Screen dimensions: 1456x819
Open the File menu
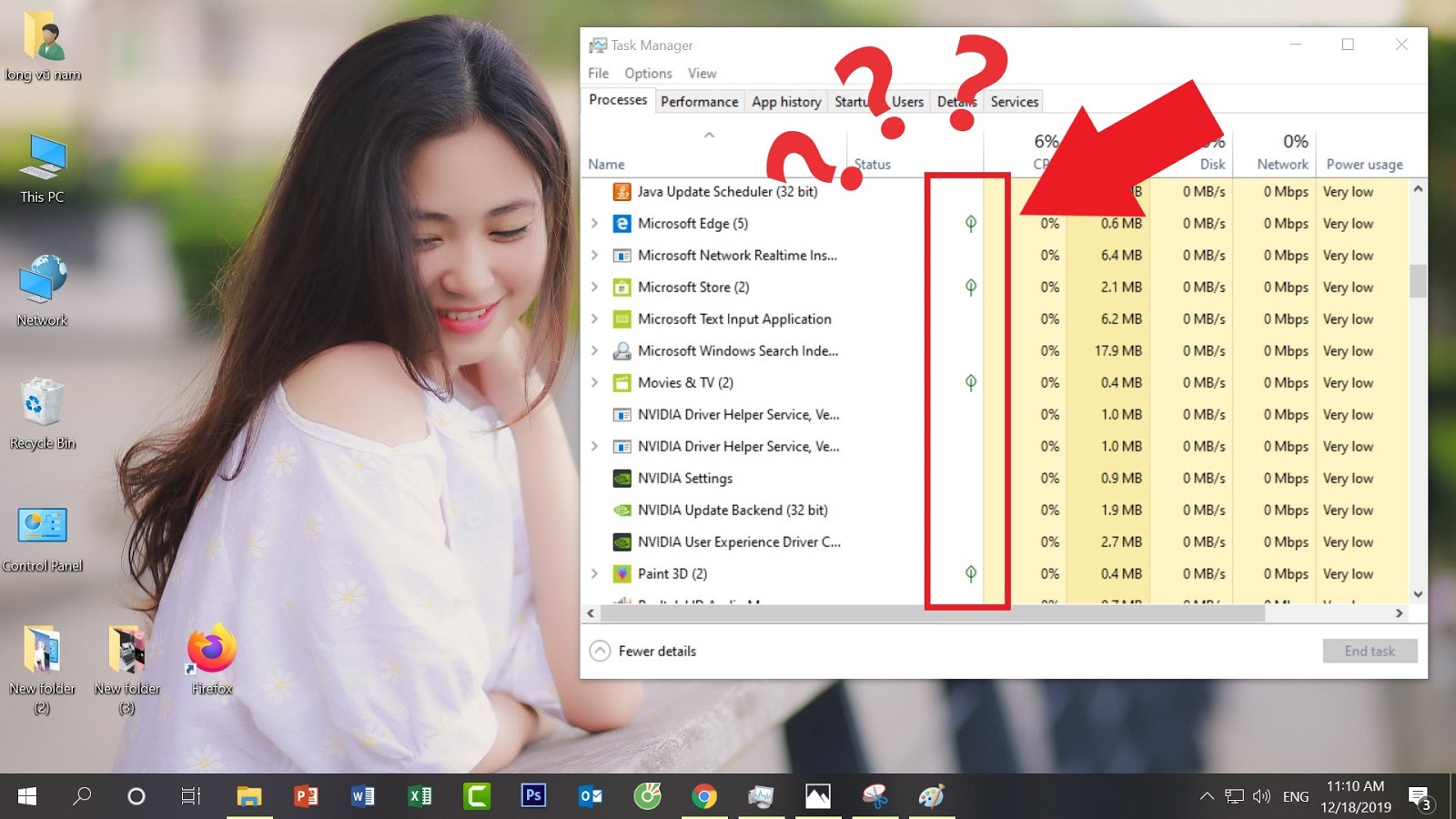point(598,74)
